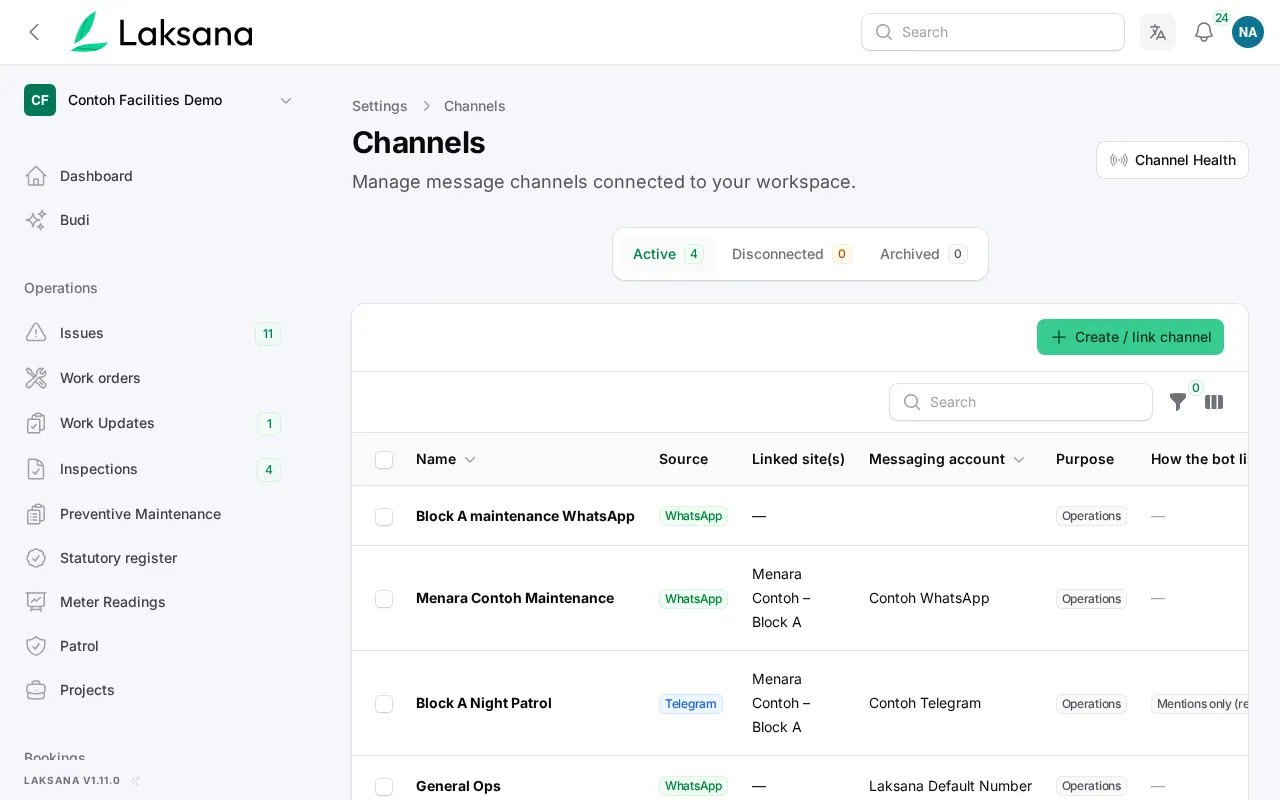Click the Create / link channel button
The width and height of the screenshot is (1280, 800).
pyautogui.click(x=1130, y=337)
